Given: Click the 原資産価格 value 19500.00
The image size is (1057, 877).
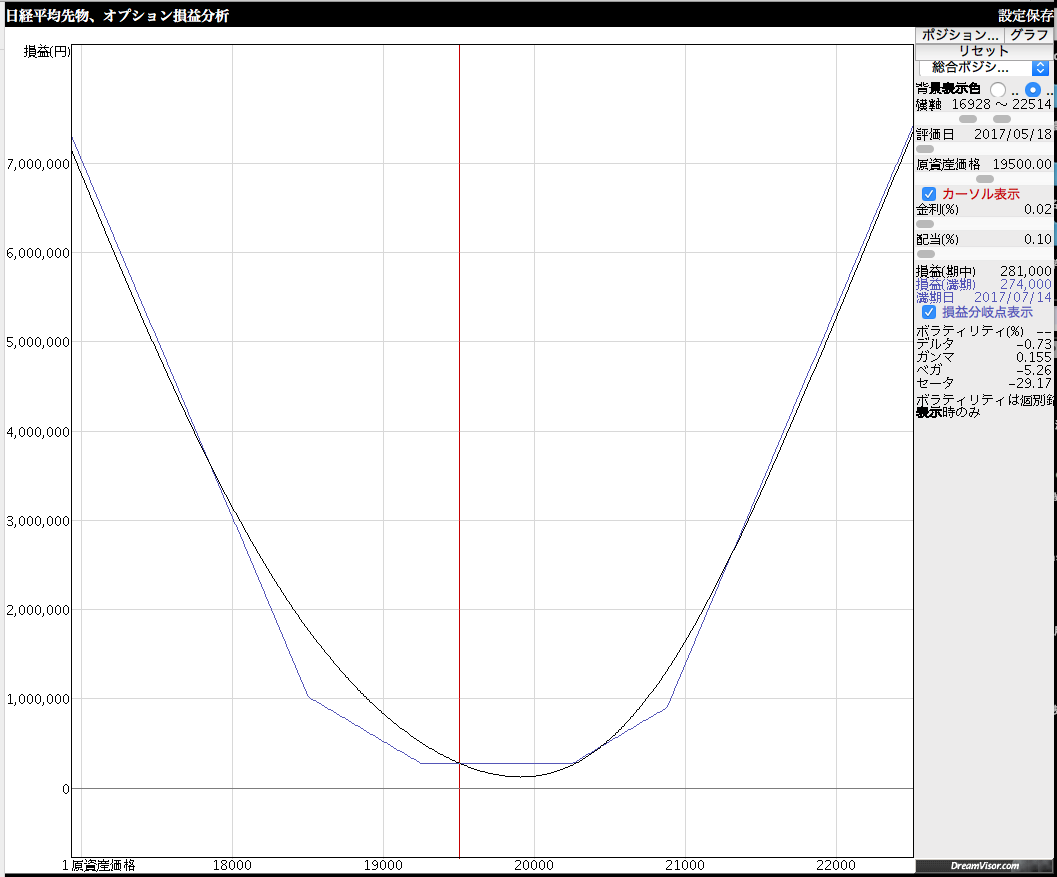Looking at the screenshot, I should [x=1021, y=164].
